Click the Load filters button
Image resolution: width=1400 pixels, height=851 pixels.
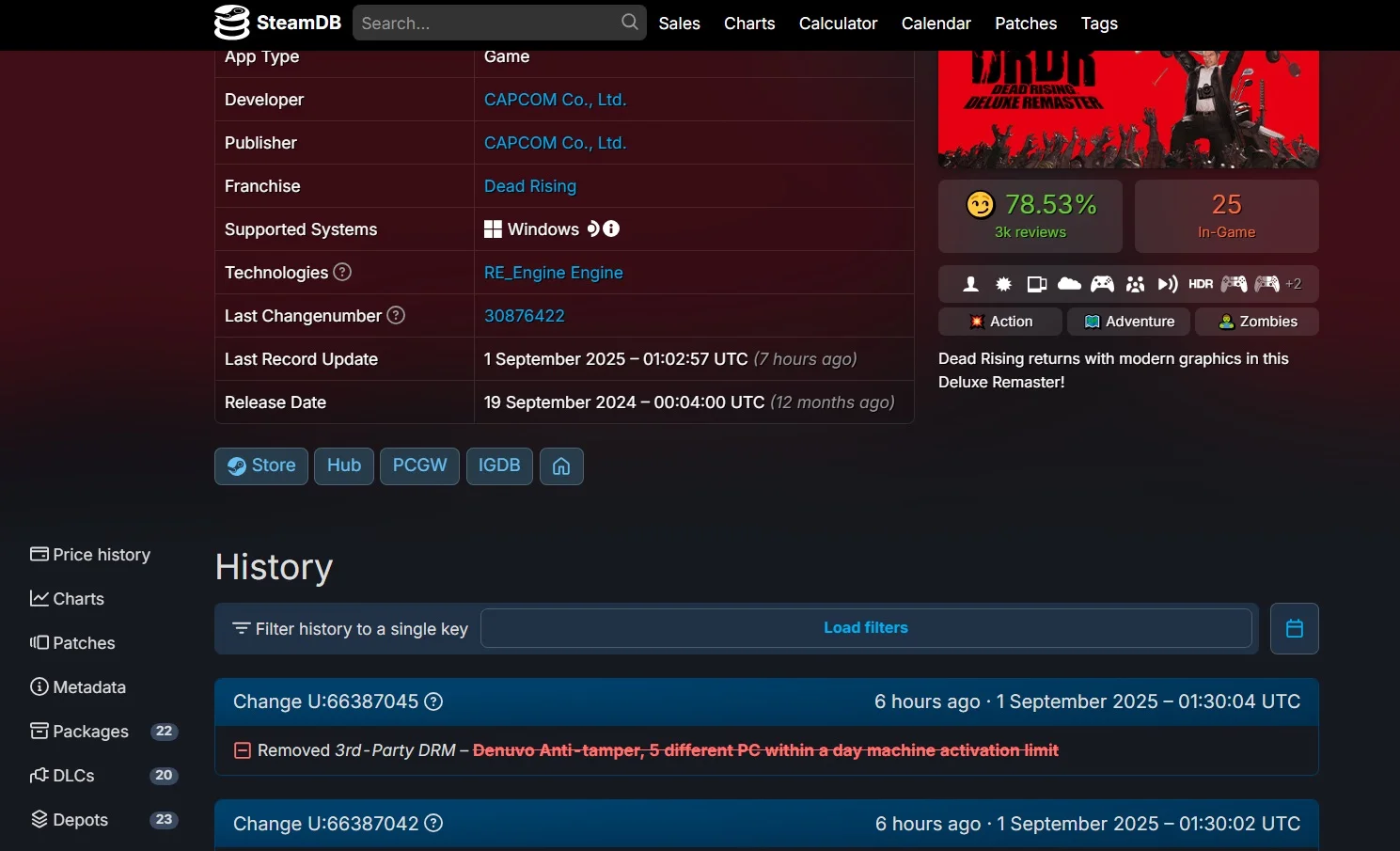pos(866,628)
